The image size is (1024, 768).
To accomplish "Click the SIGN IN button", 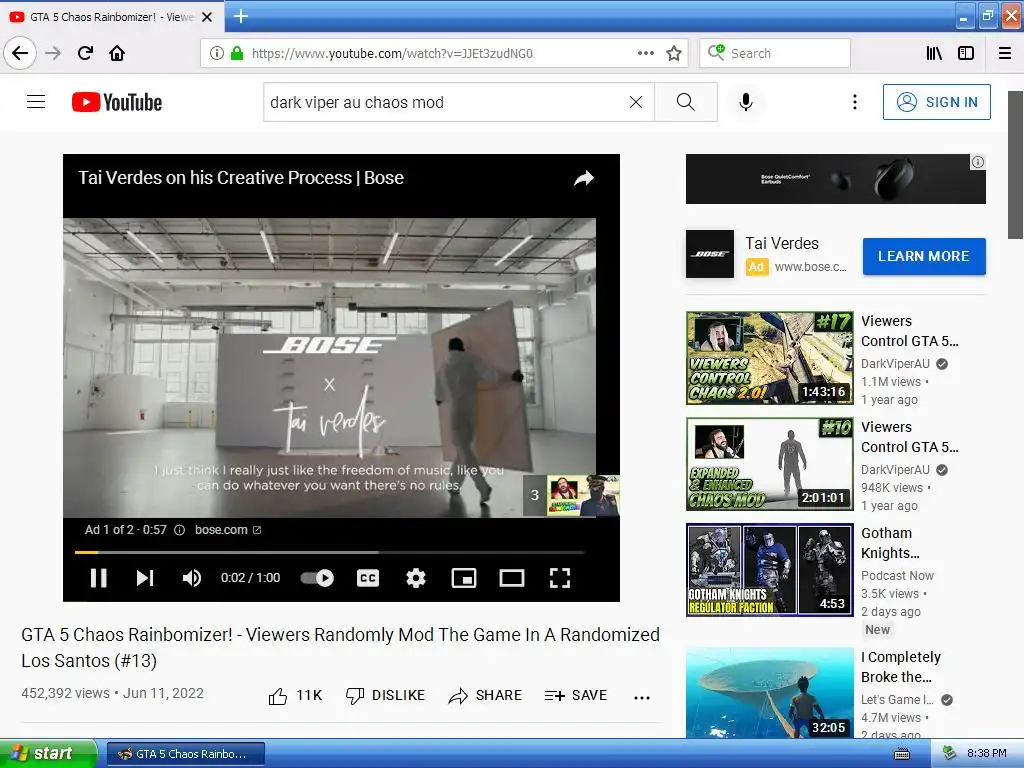I will [936, 102].
